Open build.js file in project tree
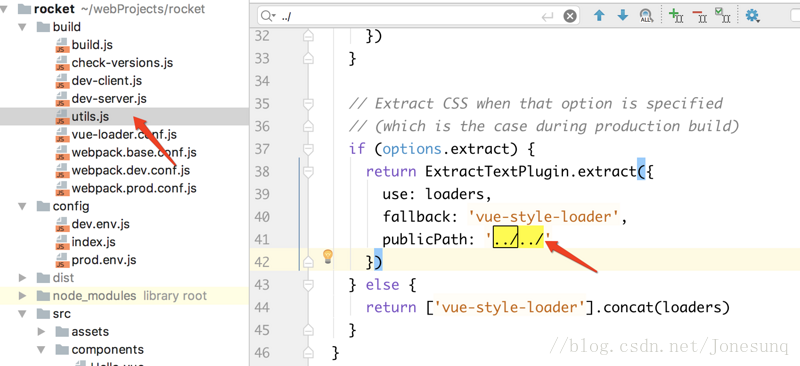The image size is (800, 366). 92,45
